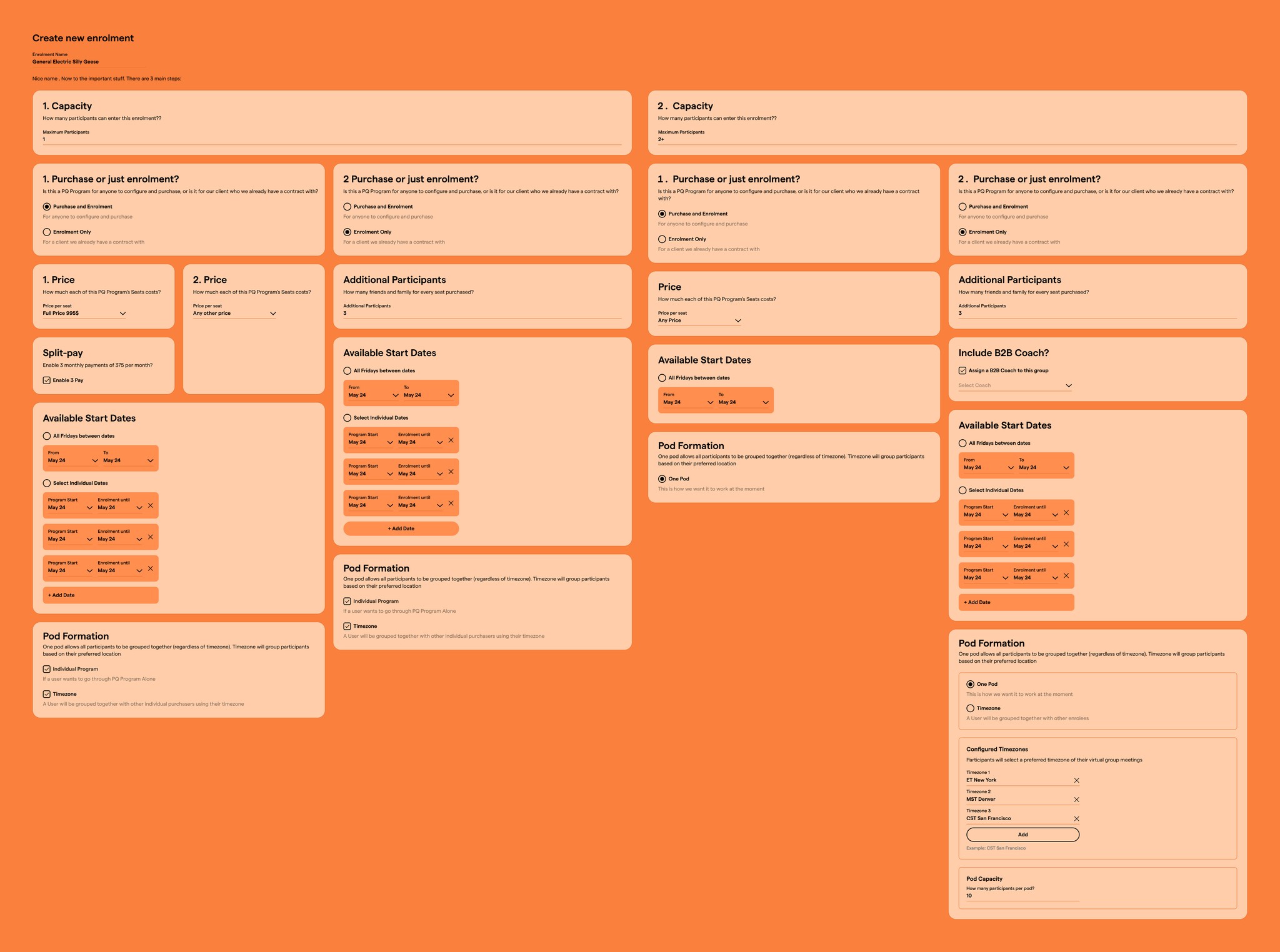Open the Select Coach dropdown
This screenshot has width=1280, height=952.
(1015, 385)
